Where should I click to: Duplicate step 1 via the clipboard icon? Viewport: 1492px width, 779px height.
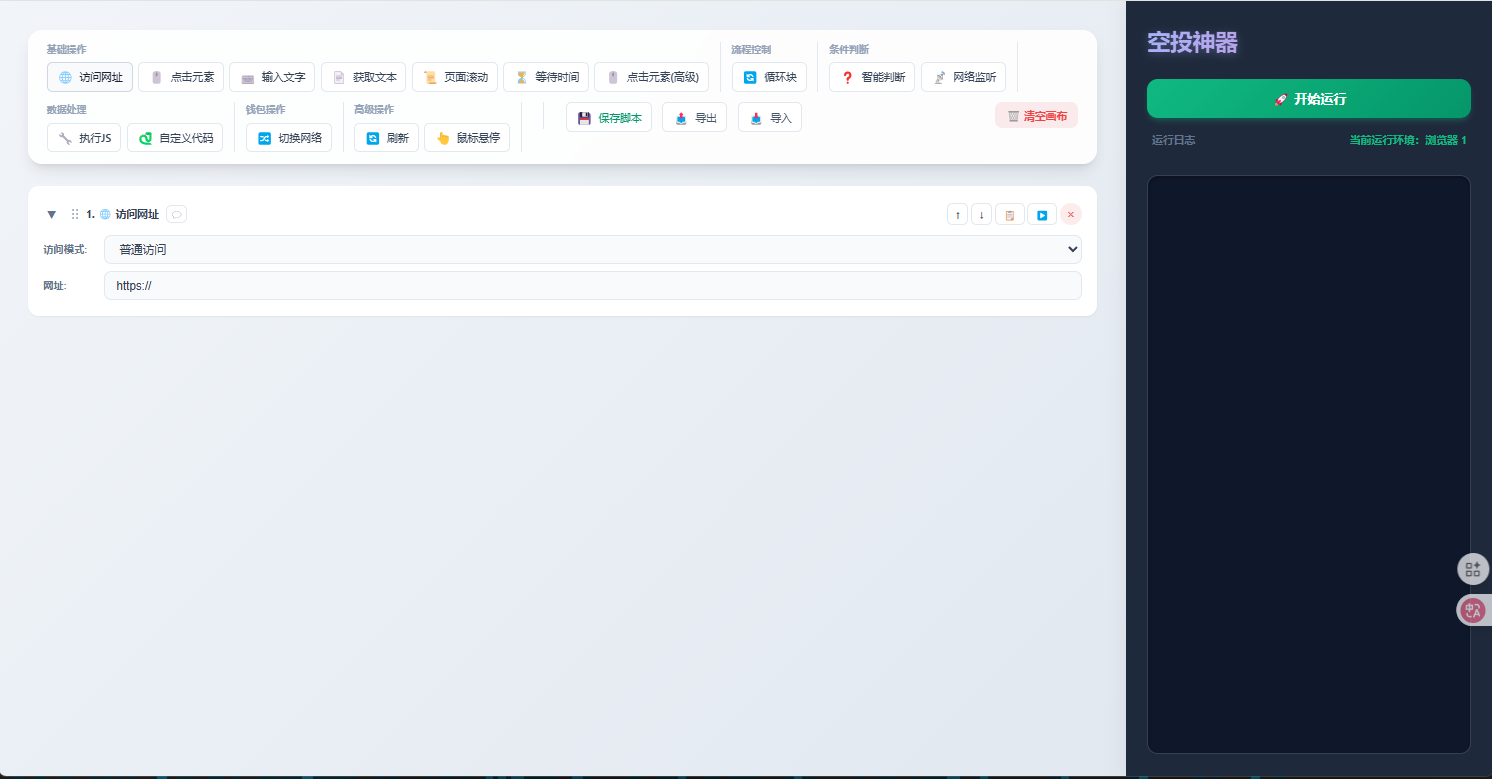(1009, 214)
